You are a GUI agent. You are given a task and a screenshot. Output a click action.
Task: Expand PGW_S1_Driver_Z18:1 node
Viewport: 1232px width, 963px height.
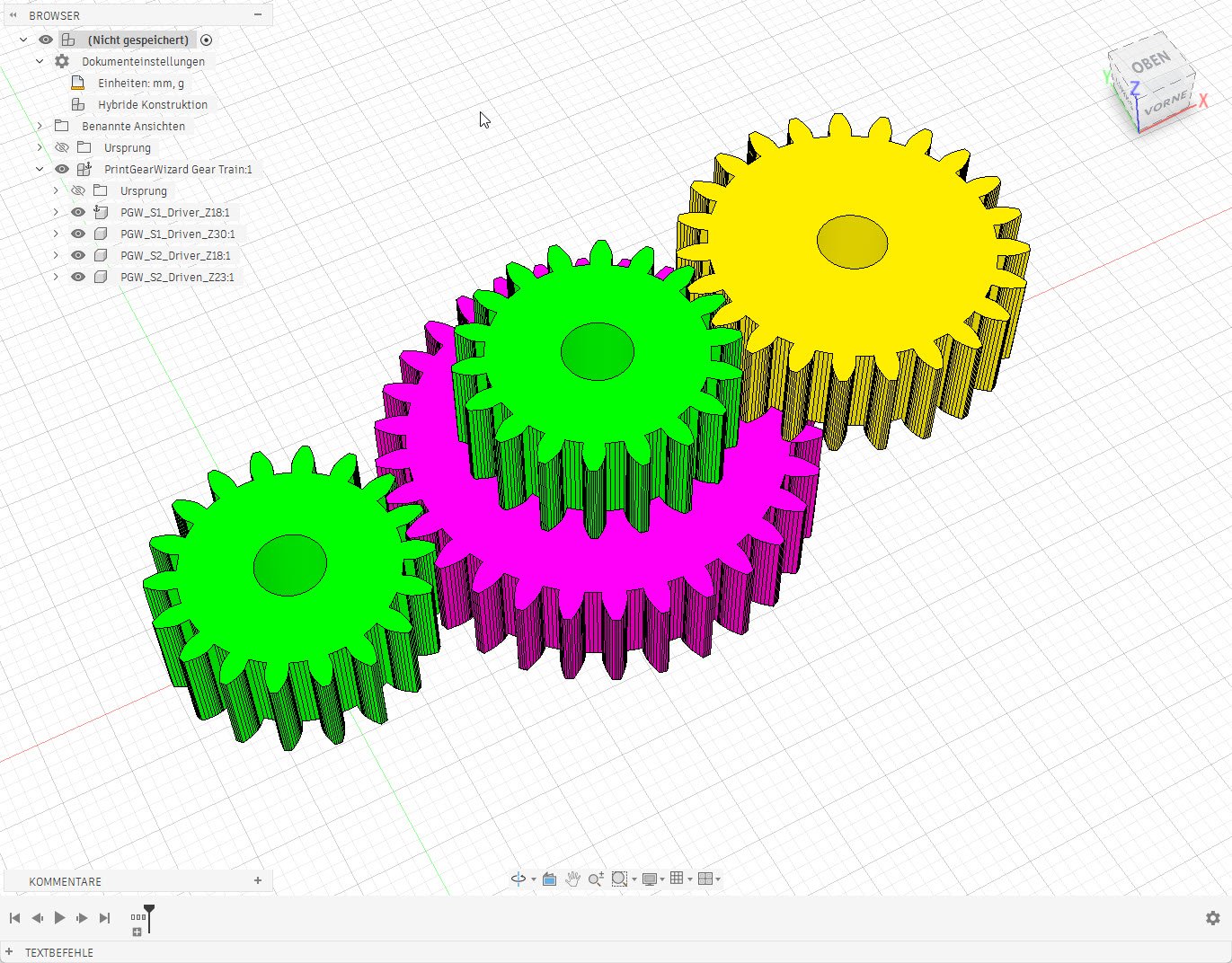56,212
